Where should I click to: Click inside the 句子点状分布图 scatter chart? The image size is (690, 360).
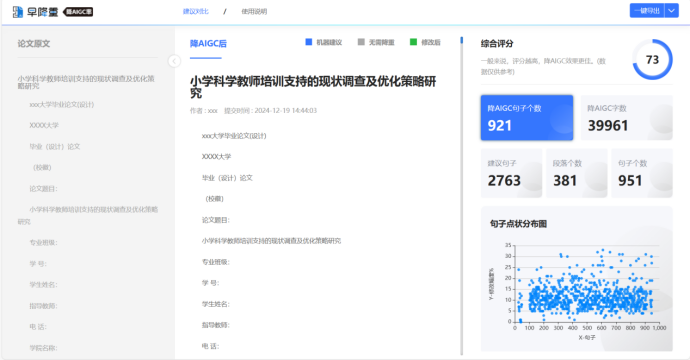point(587,284)
